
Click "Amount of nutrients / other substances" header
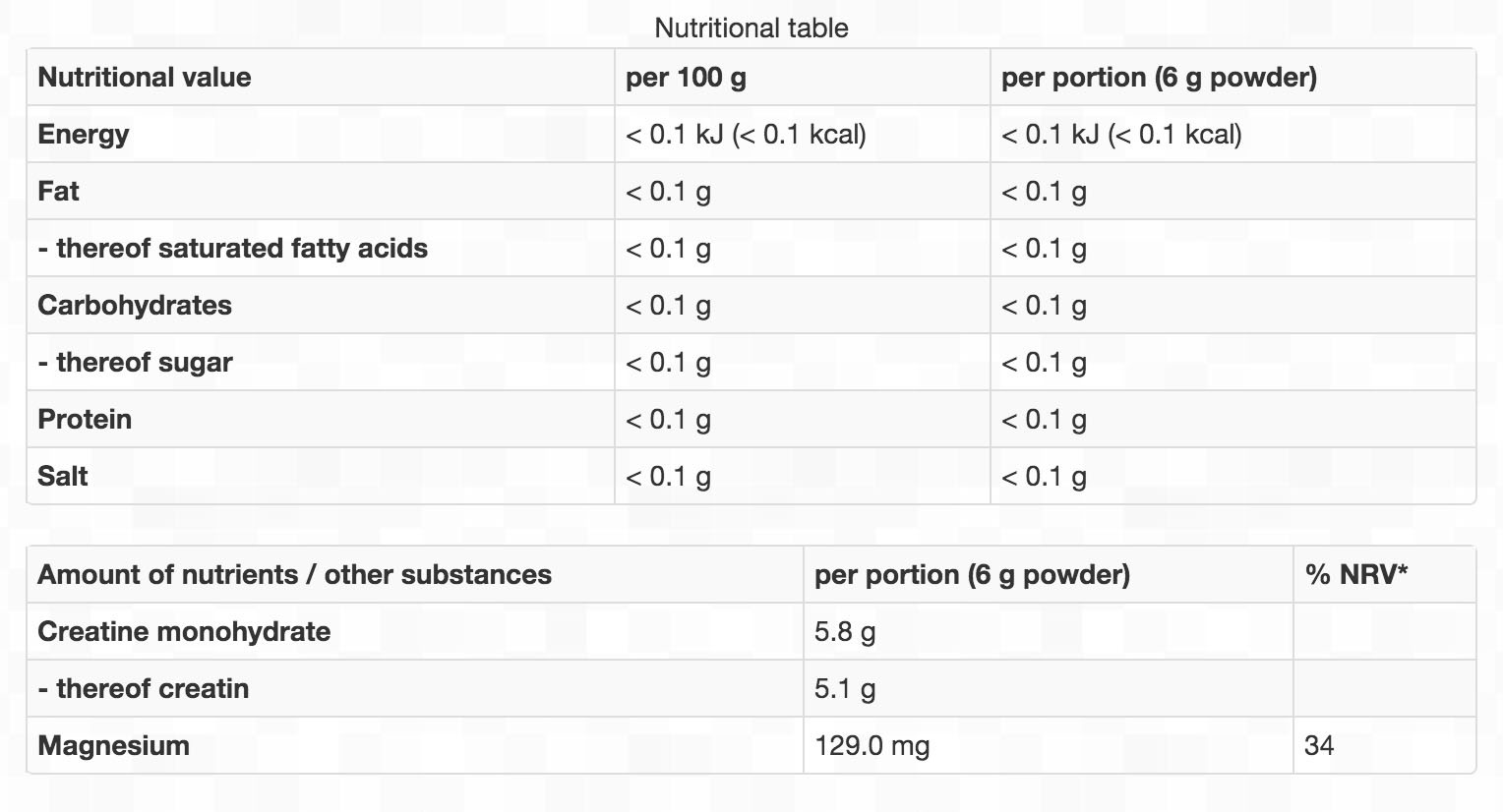(294, 575)
